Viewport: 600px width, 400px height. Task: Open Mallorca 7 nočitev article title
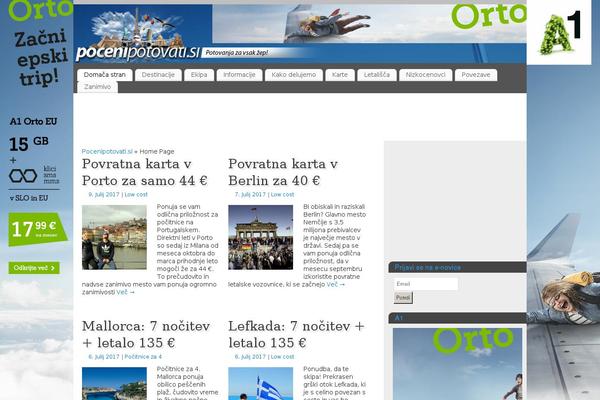(x=146, y=334)
